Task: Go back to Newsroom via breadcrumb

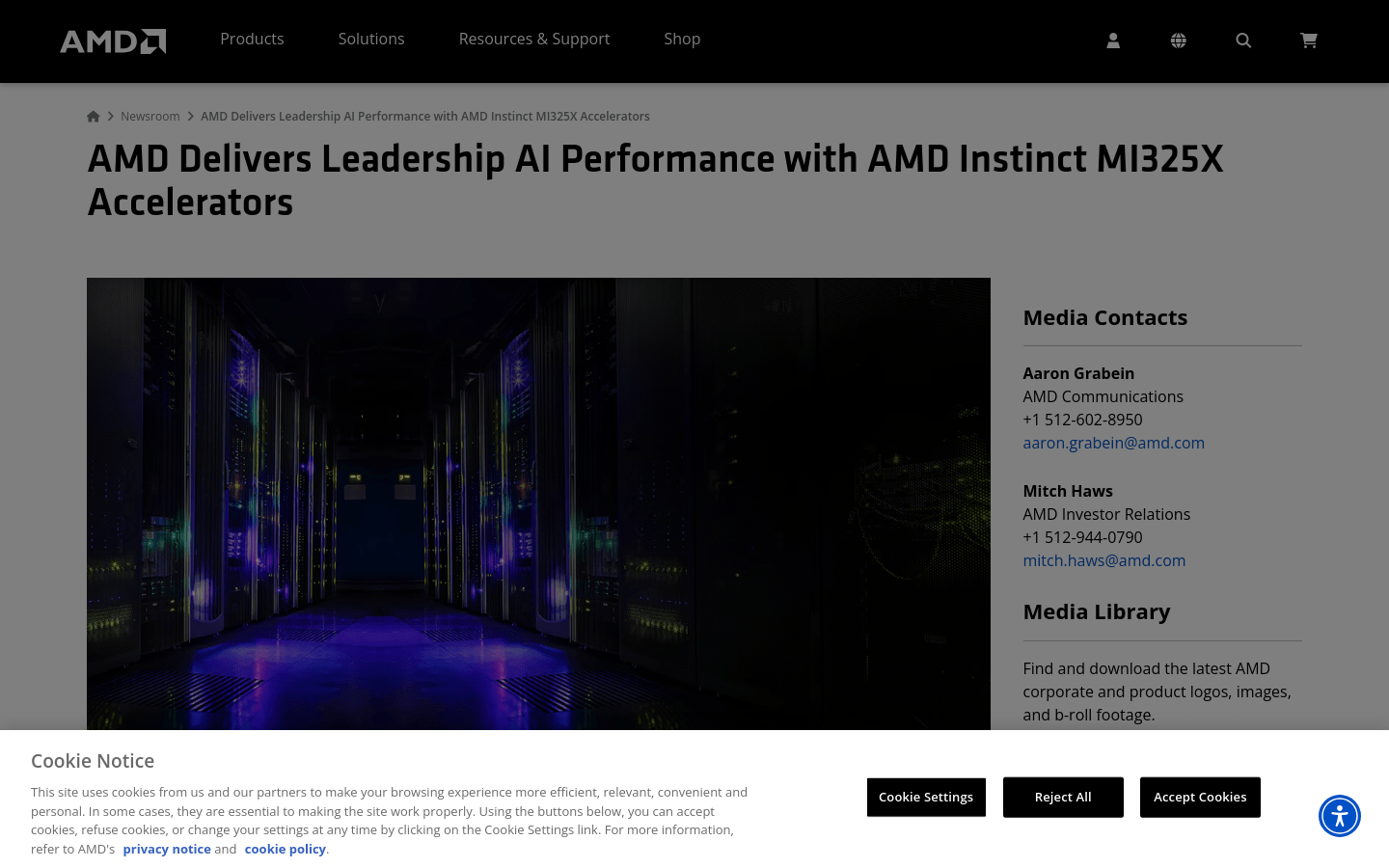Action: [150, 116]
